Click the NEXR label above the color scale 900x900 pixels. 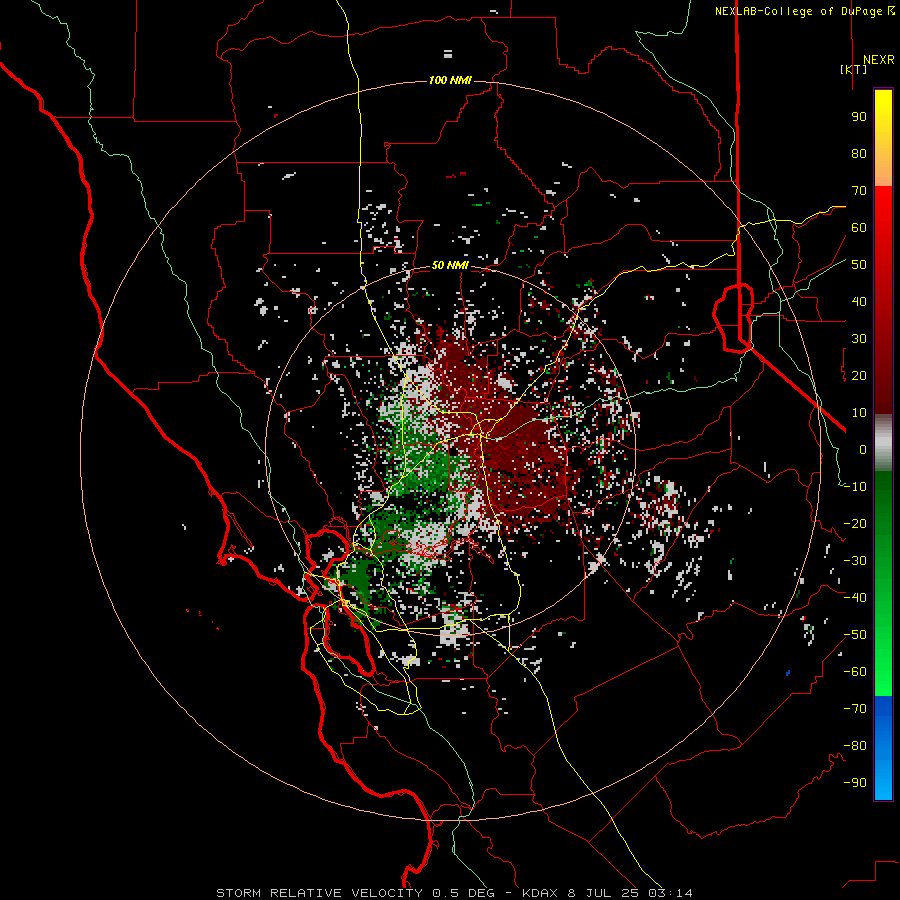[x=878, y=60]
